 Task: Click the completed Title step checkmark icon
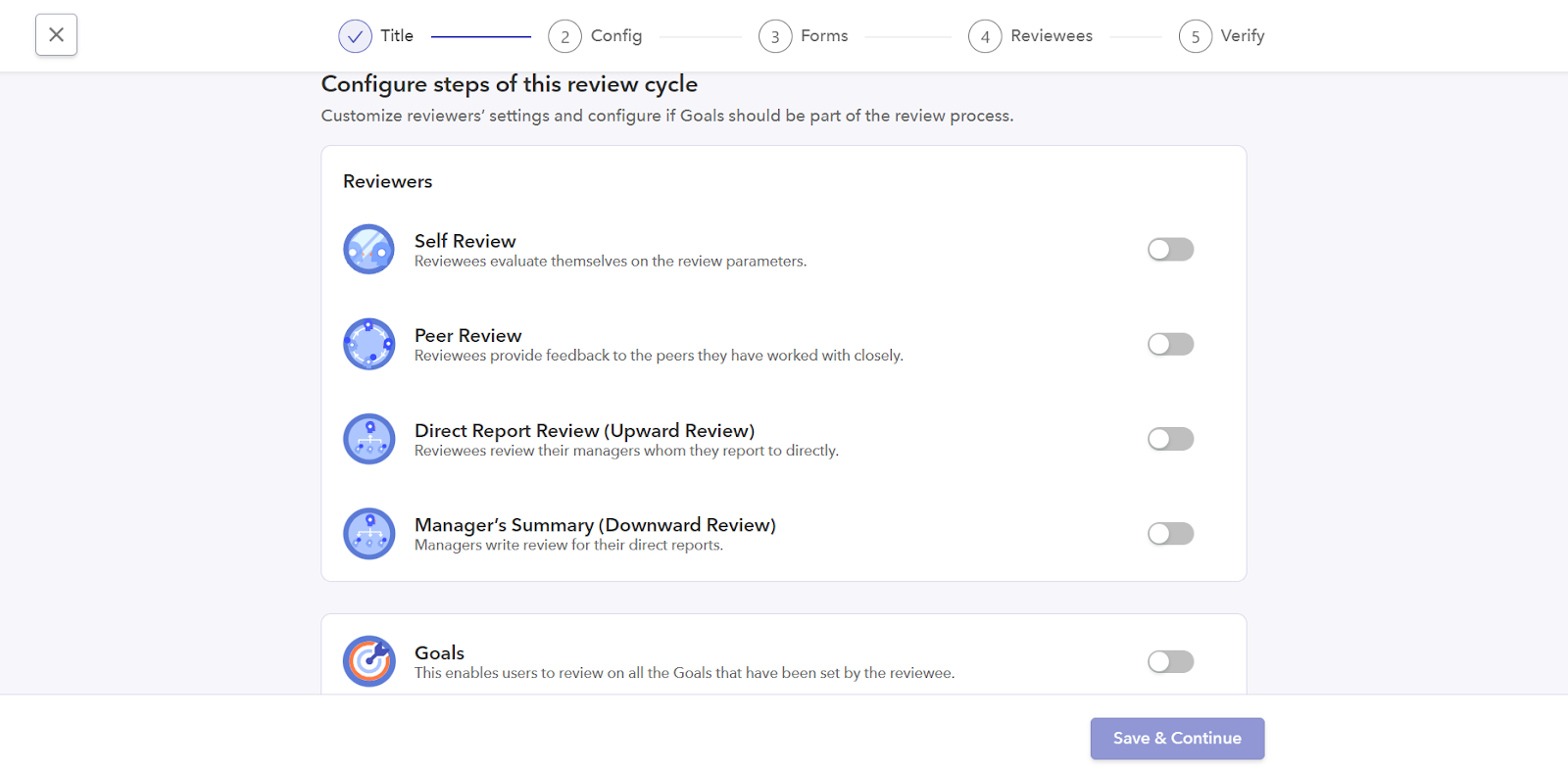pos(355,36)
